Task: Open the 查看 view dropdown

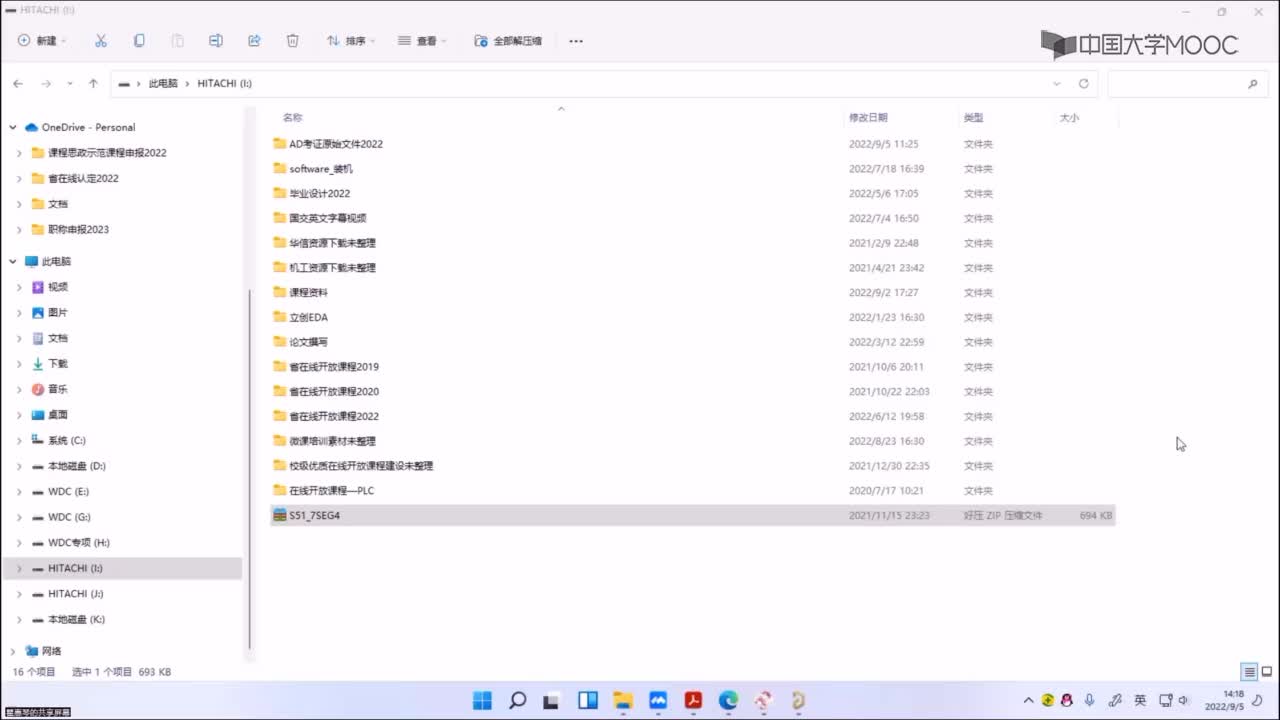Action: pyautogui.click(x=422, y=41)
